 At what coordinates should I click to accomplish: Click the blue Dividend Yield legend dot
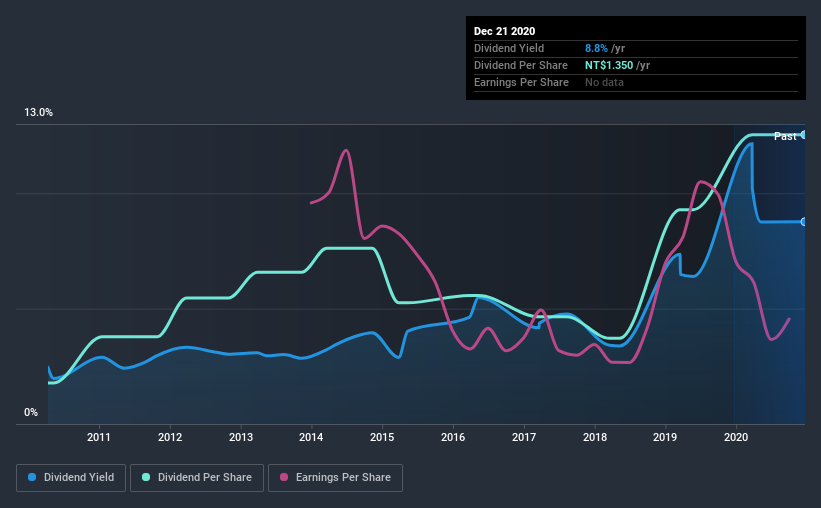32,477
